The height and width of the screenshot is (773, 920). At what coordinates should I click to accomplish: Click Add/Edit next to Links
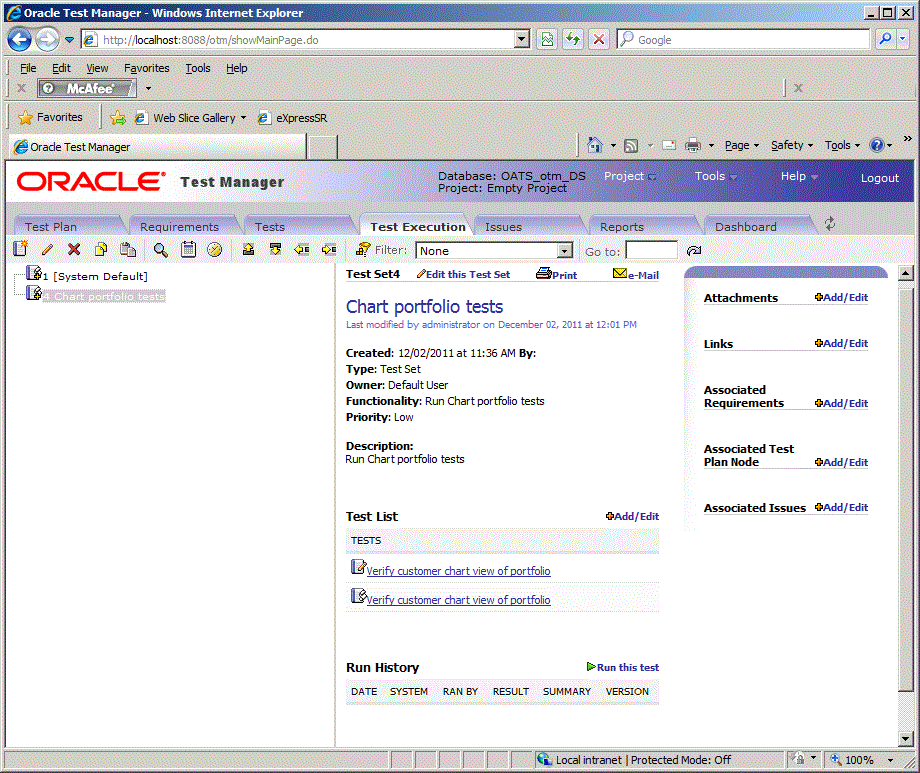(x=841, y=343)
